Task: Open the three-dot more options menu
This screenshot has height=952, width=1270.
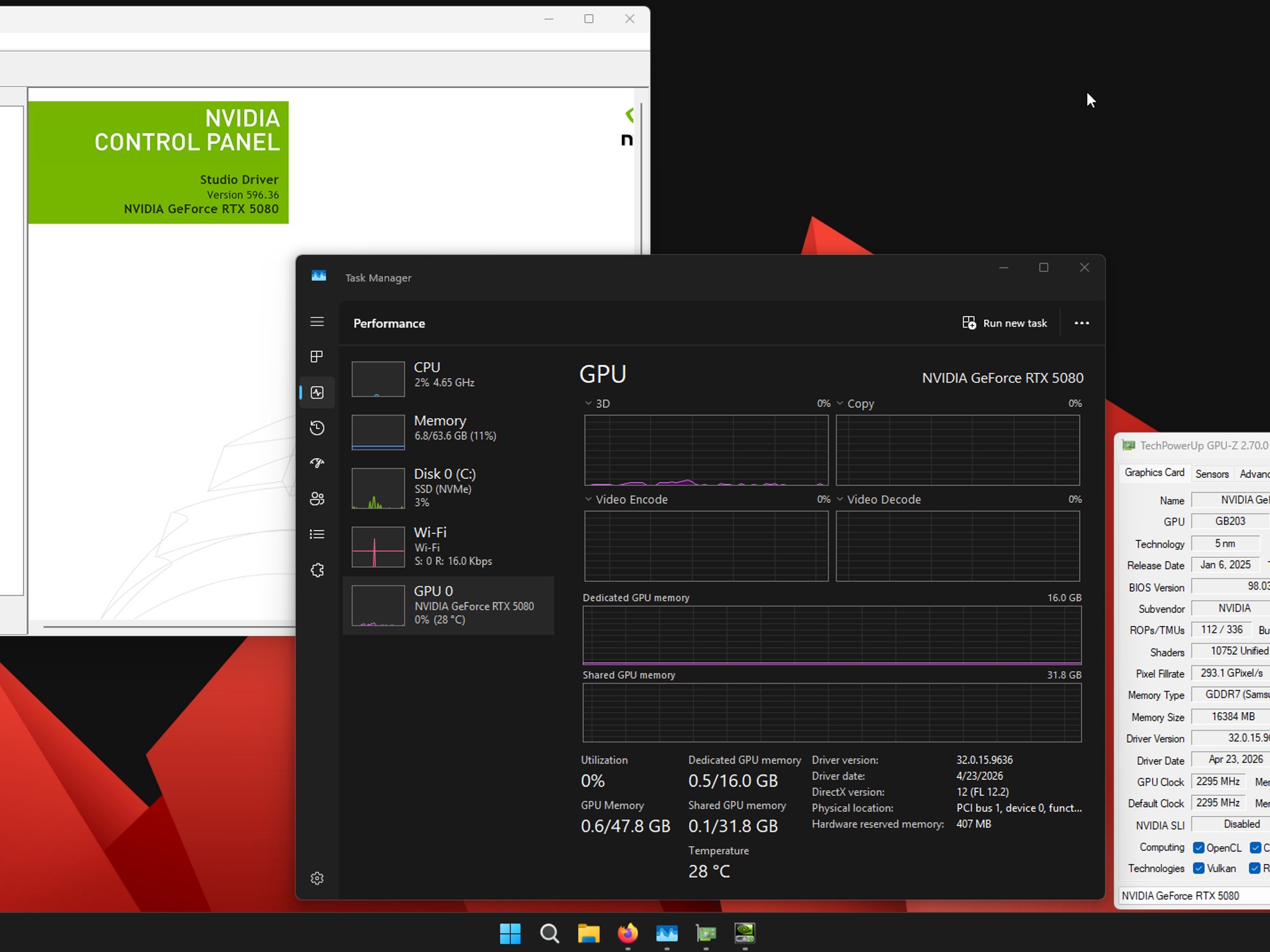Action: pos(1081,323)
